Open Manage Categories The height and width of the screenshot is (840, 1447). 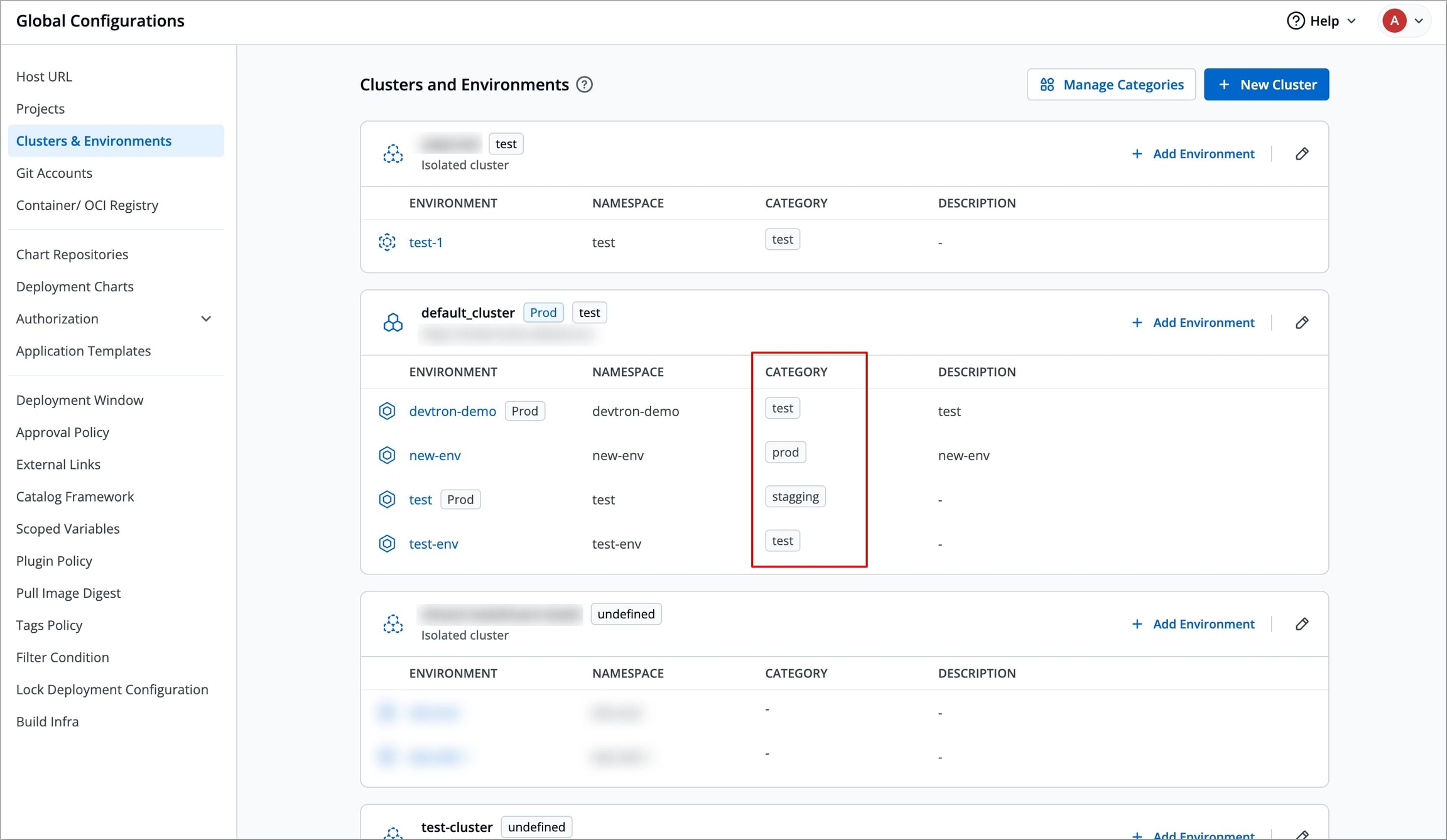(1111, 85)
